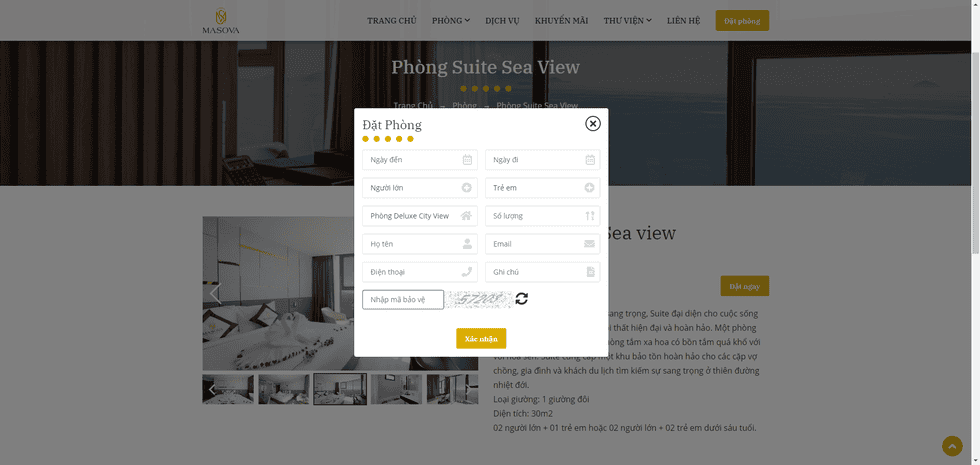The width and height of the screenshot is (980, 465).
Task: Open the Phòng Deluxe City View room dropdown
Action: tap(420, 216)
